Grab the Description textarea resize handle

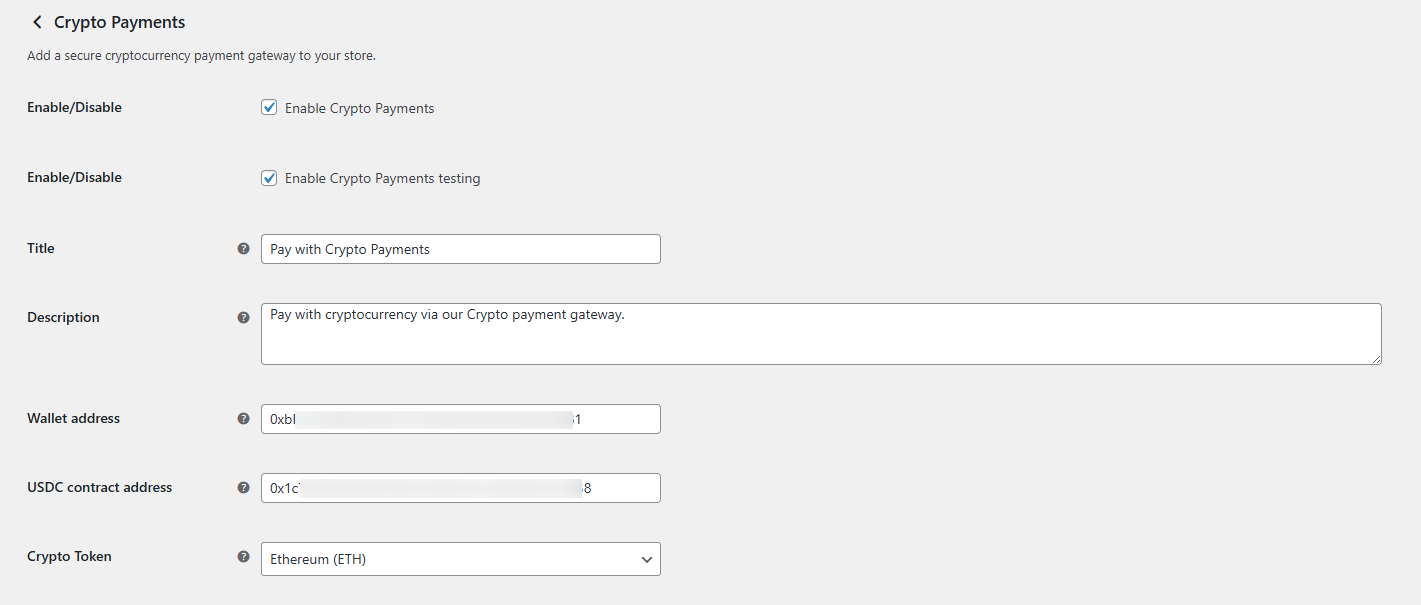[x=1375, y=358]
